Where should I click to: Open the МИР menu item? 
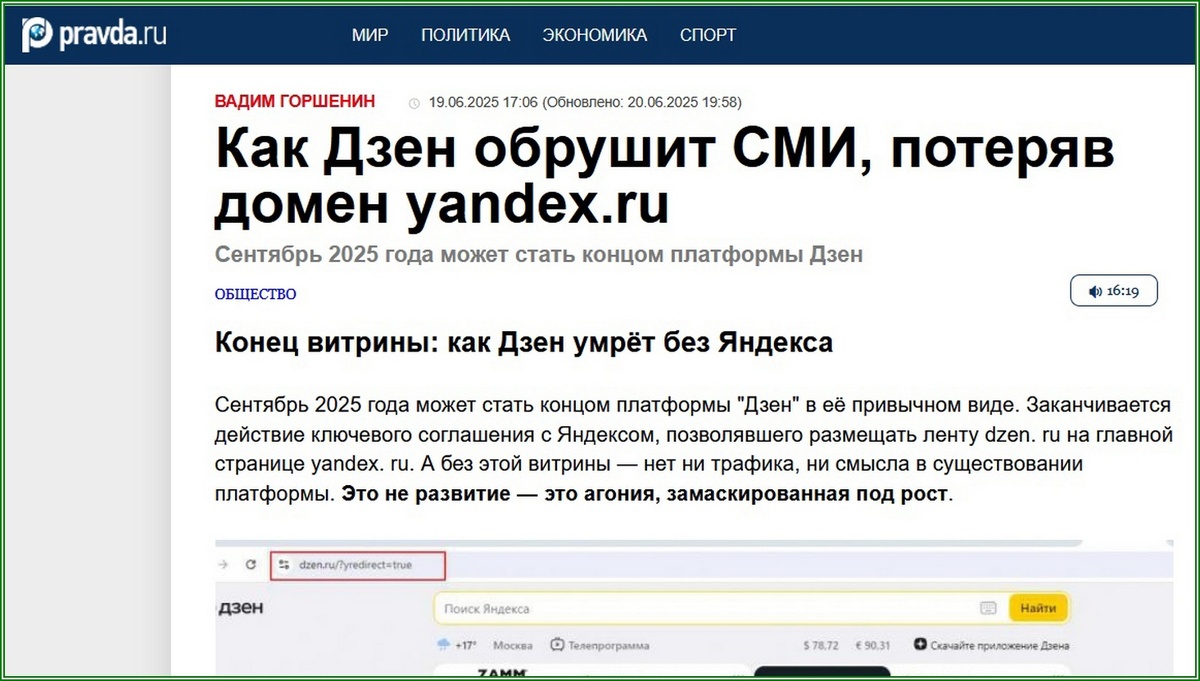[x=370, y=35]
